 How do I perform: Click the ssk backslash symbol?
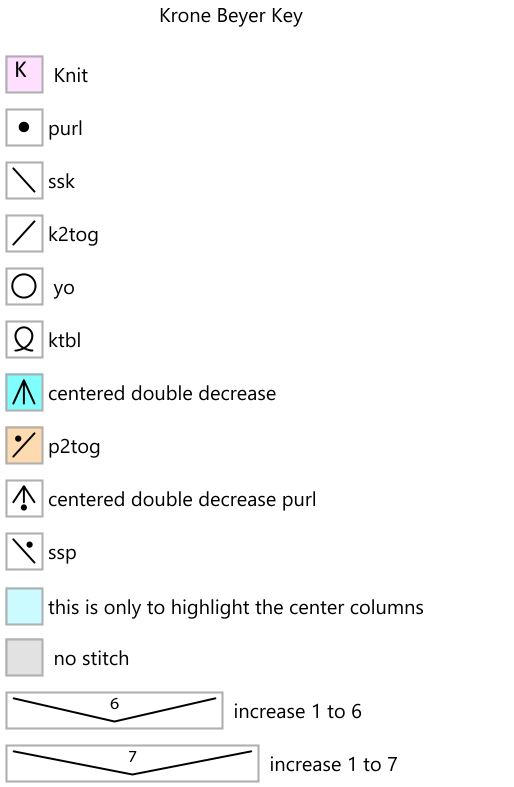click(x=24, y=181)
